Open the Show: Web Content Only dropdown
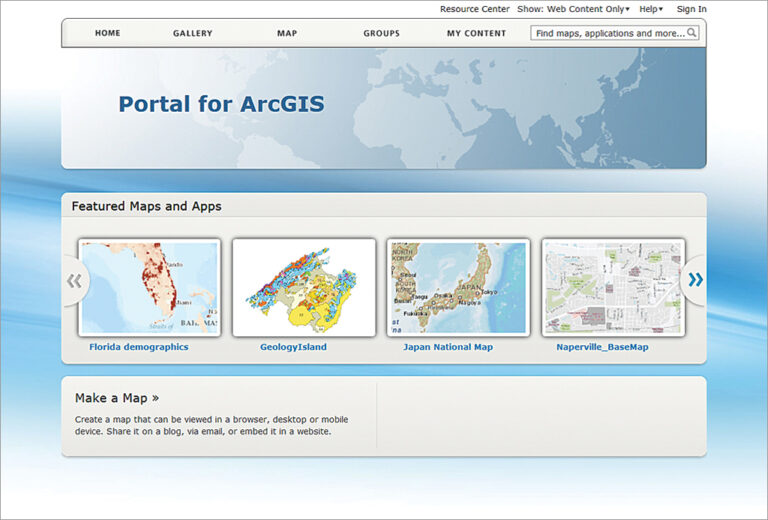 (x=574, y=9)
